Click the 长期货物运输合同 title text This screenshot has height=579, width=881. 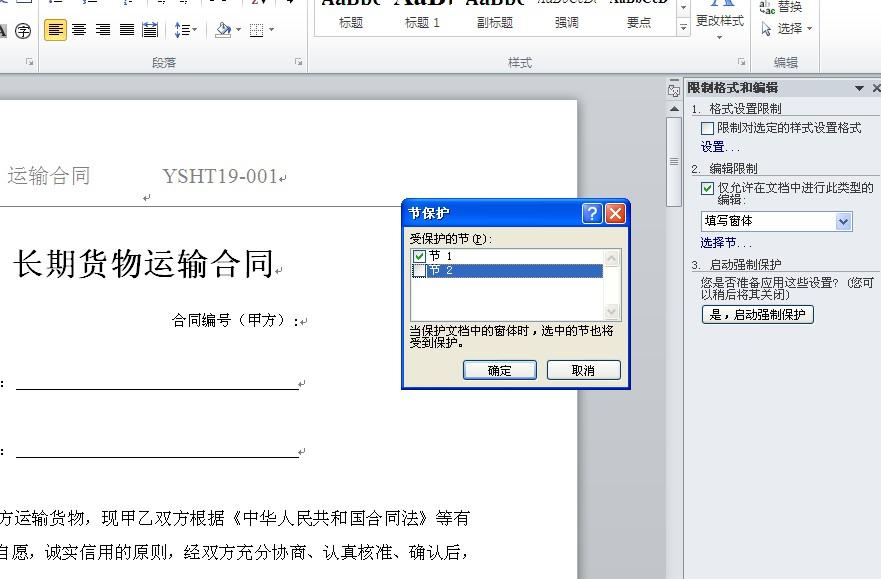pyautogui.click(x=144, y=263)
